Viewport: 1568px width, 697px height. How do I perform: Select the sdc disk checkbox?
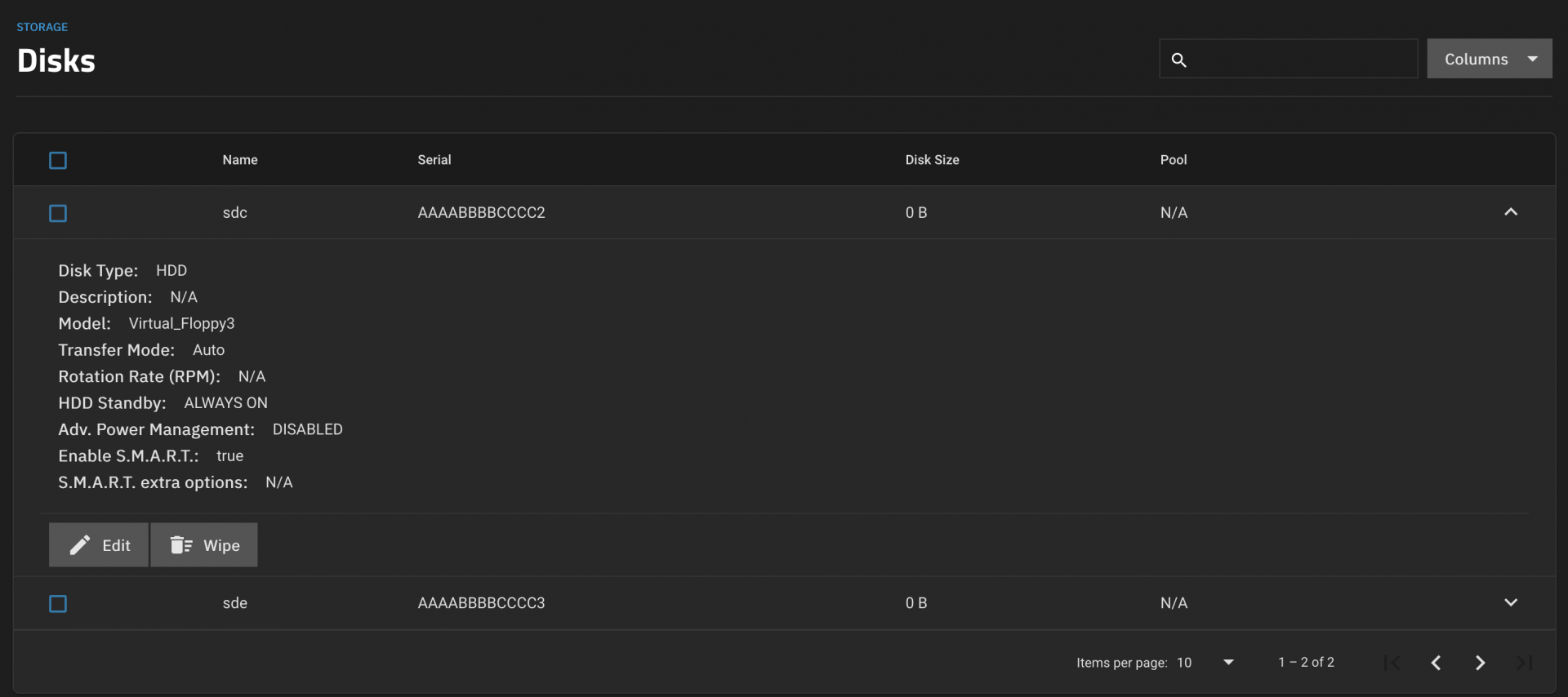click(x=58, y=213)
